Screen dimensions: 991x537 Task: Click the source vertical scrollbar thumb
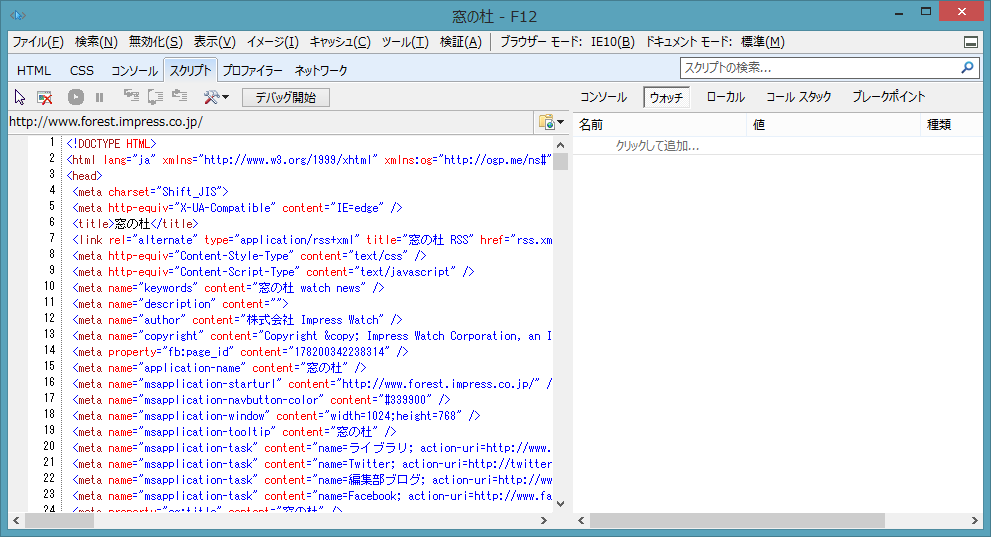[x=560, y=162]
